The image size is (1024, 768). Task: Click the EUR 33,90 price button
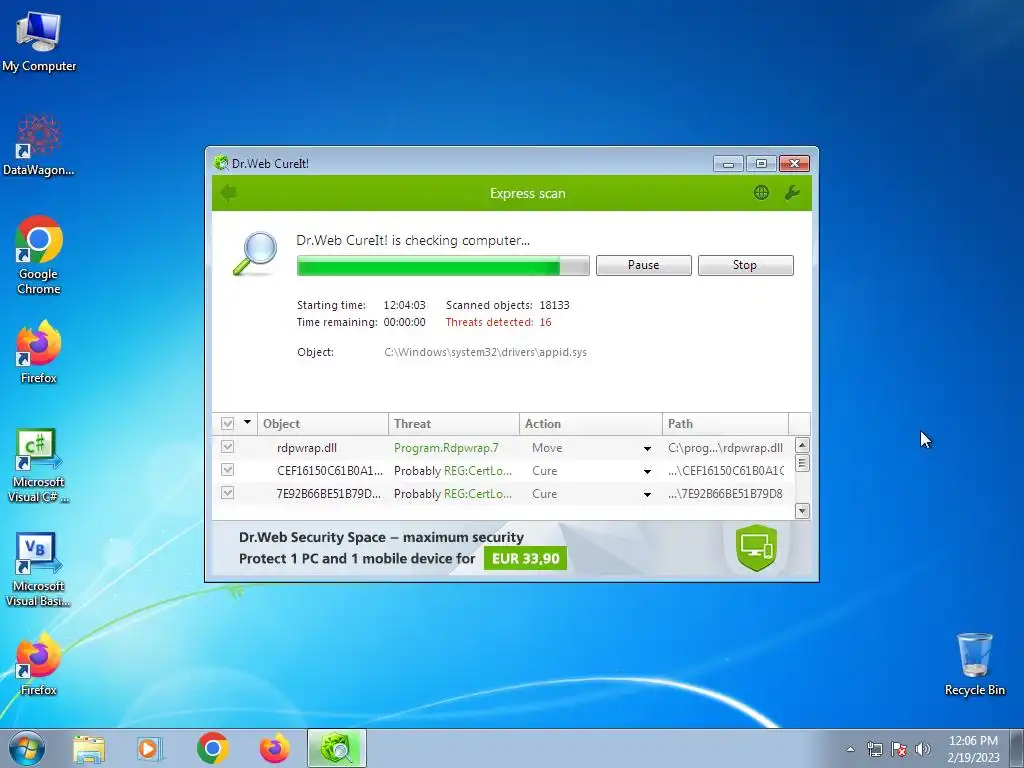coord(525,559)
